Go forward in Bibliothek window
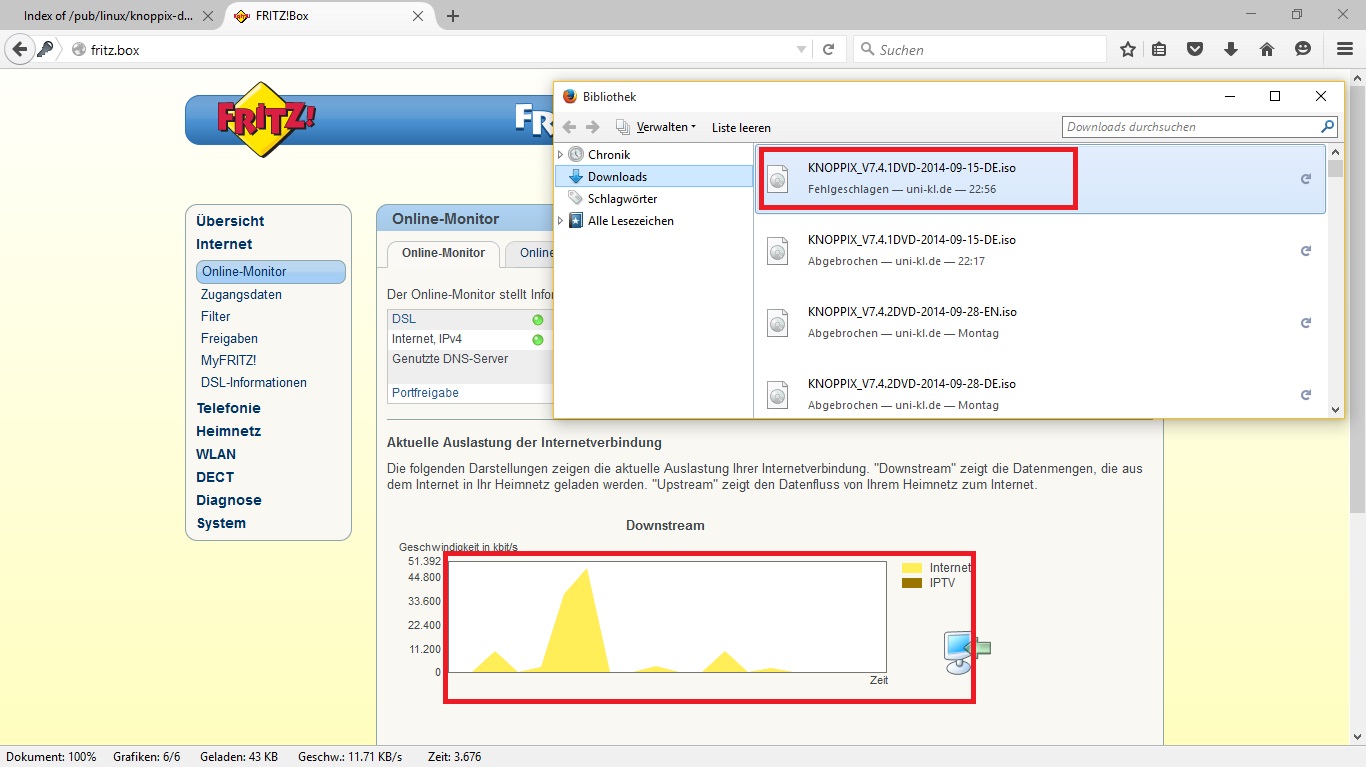 point(593,127)
